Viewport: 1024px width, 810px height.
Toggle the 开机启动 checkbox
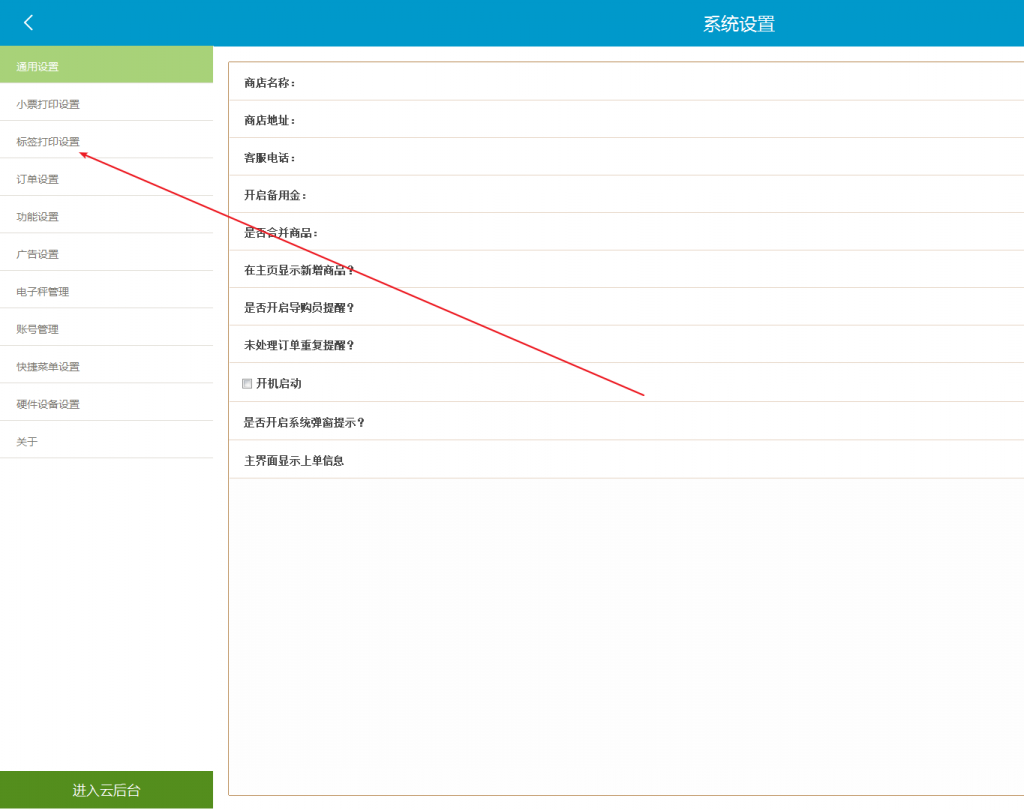[x=247, y=383]
